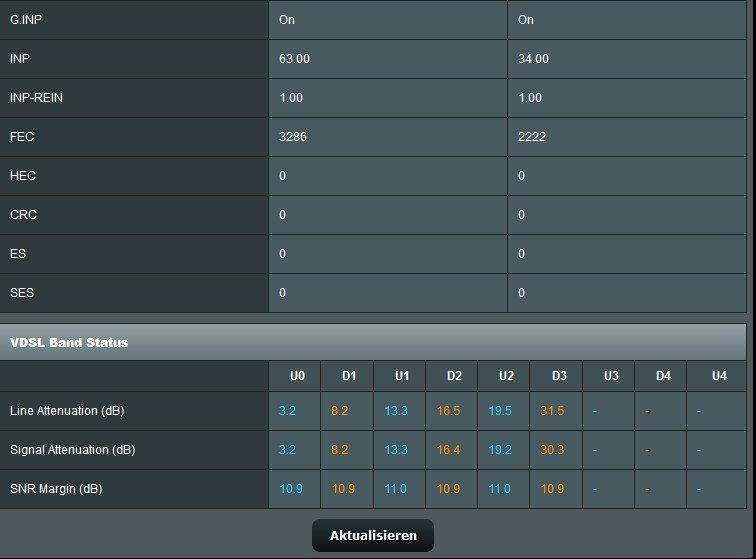This screenshot has height=559, width=756.
Task: Select the Signal Attenuation (dB) label
Action: click(73, 450)
